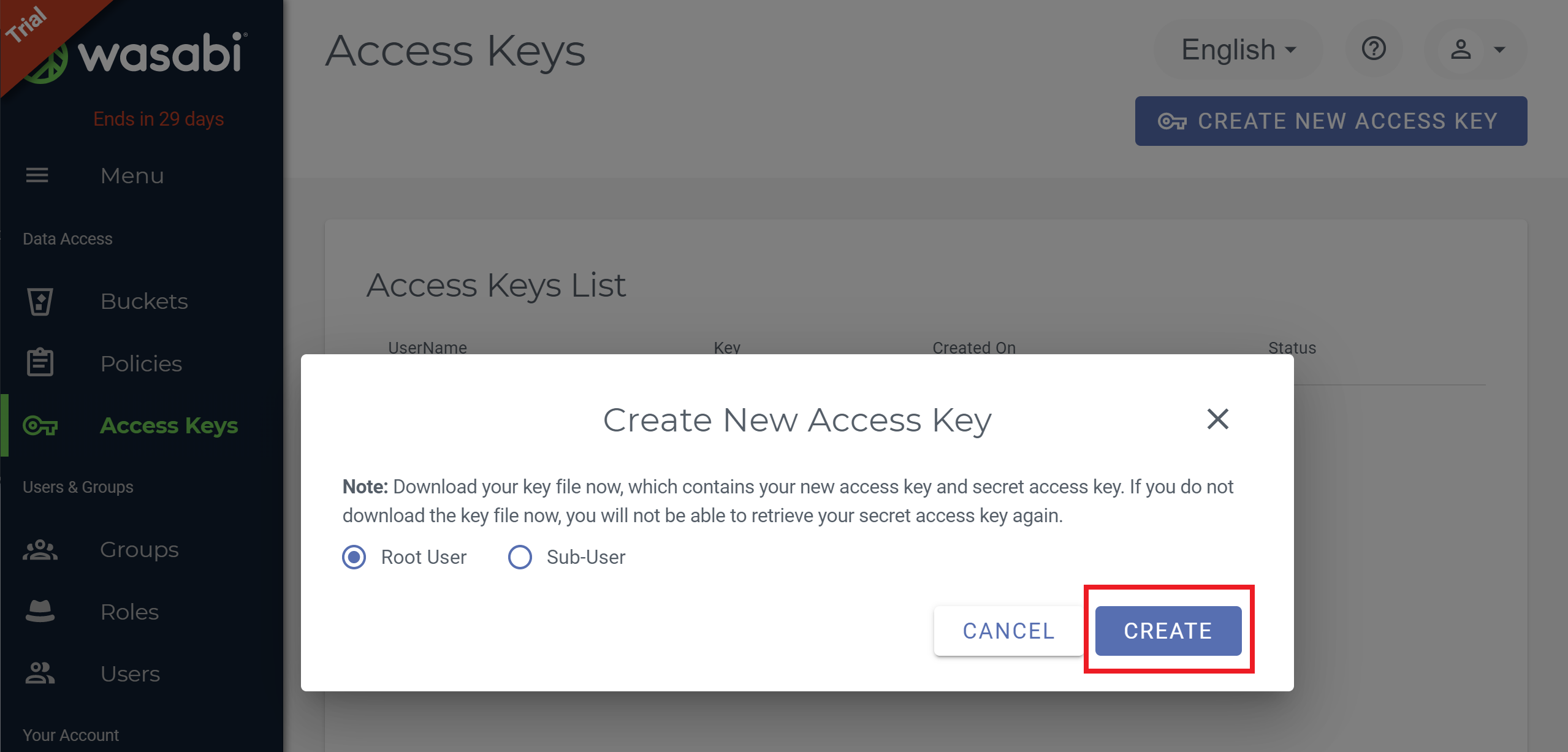Click the hamburger Menu icon

click(x=37, y=176)
